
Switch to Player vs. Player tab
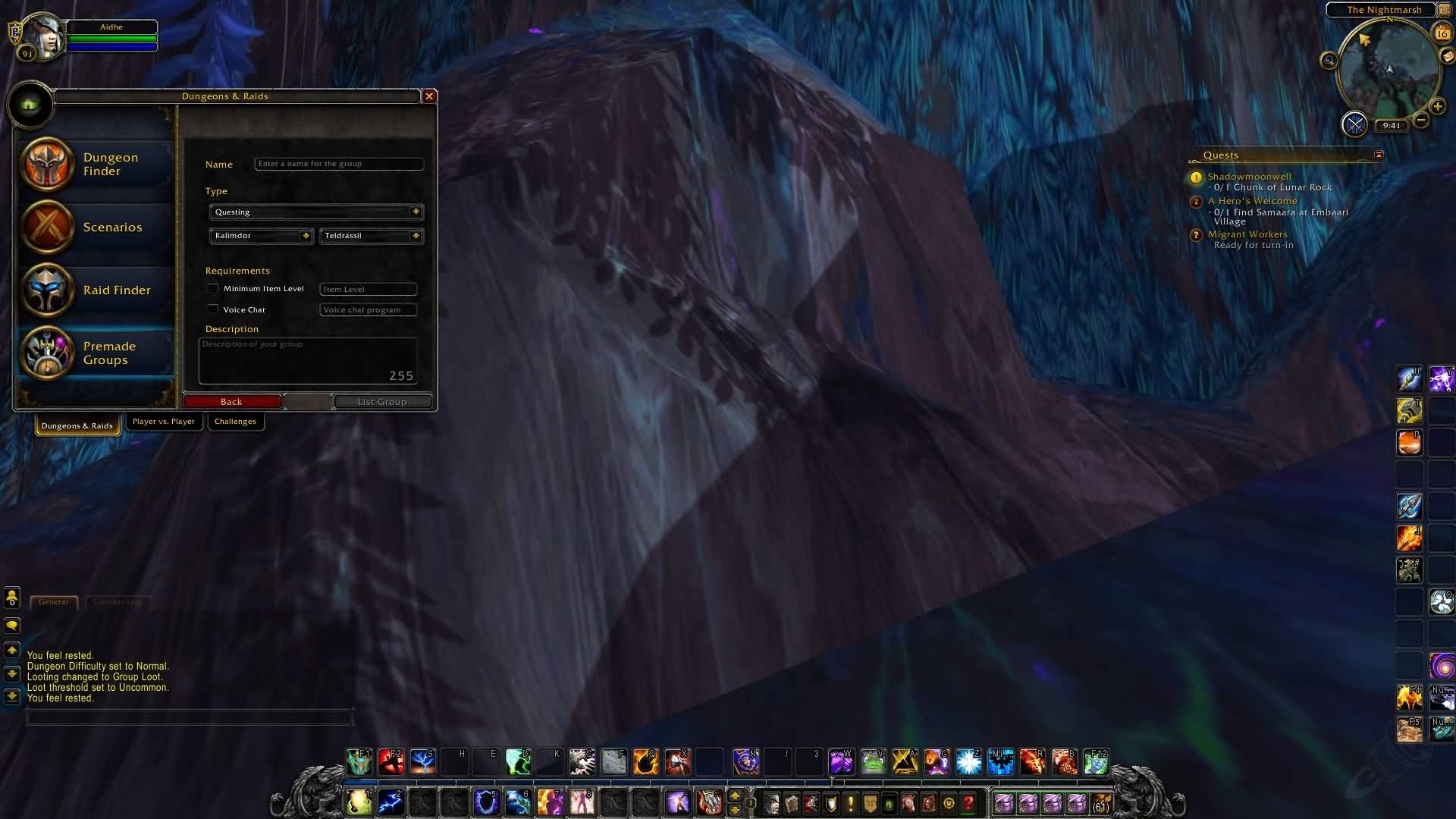(163, 422)
